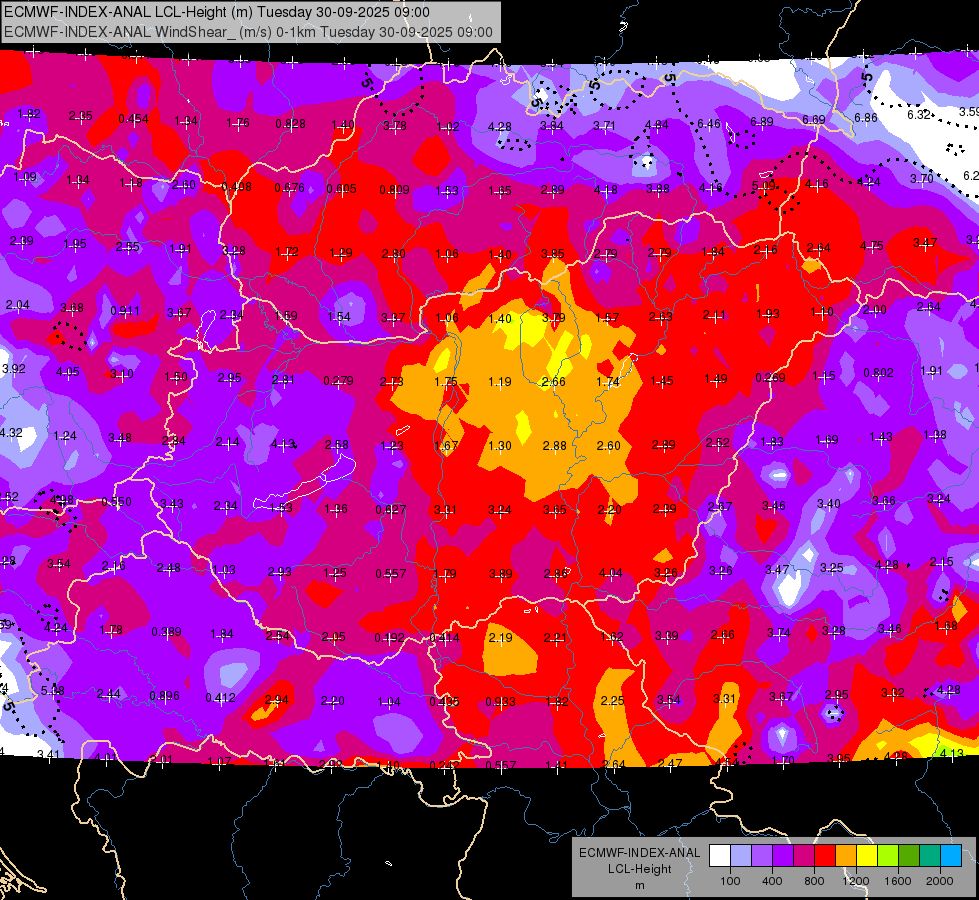This screenshot has width=979, height=900.
Task: Click the wind shear value 1.67
Action: tap(446, 445)
